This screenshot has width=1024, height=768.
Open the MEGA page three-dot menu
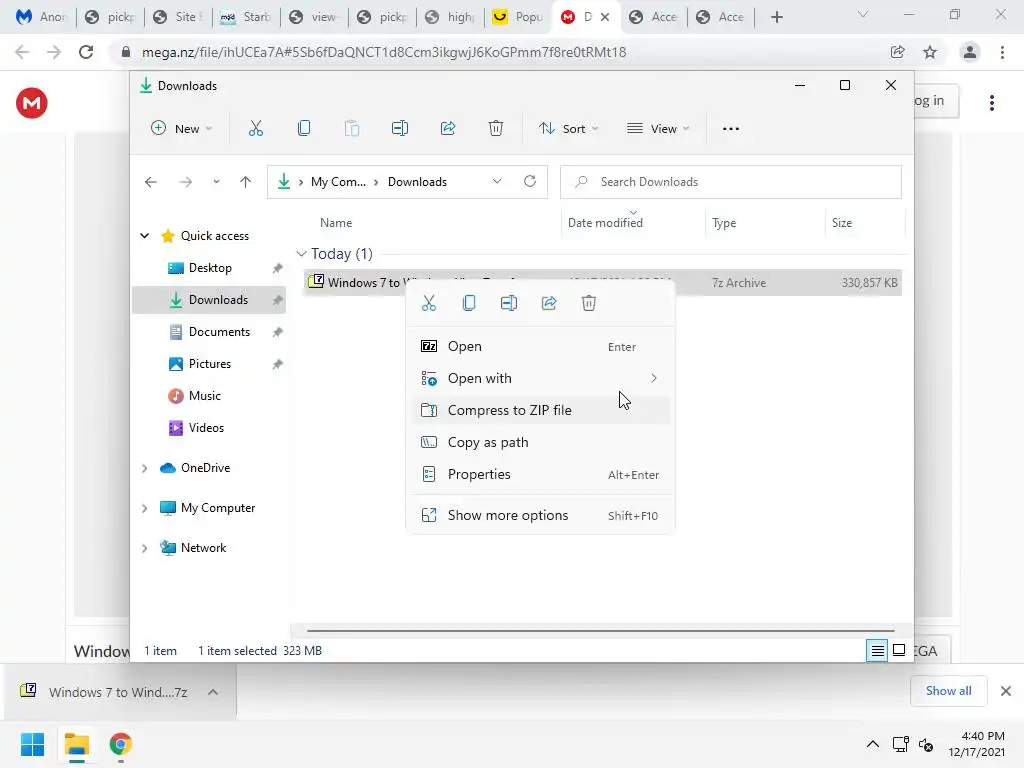[x=992, y=103]
